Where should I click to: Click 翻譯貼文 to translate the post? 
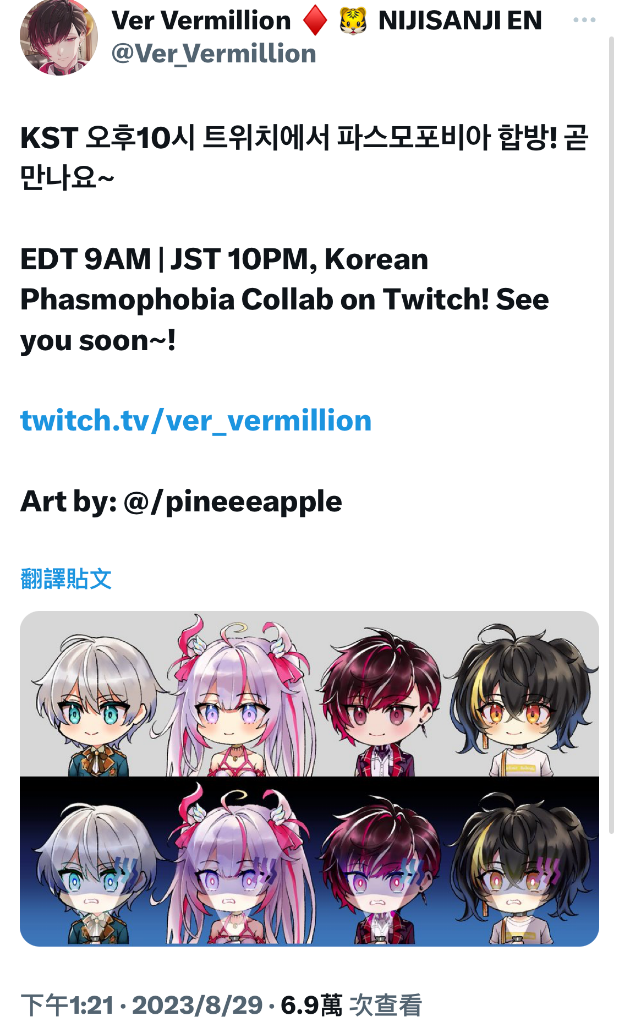point(66,579)
